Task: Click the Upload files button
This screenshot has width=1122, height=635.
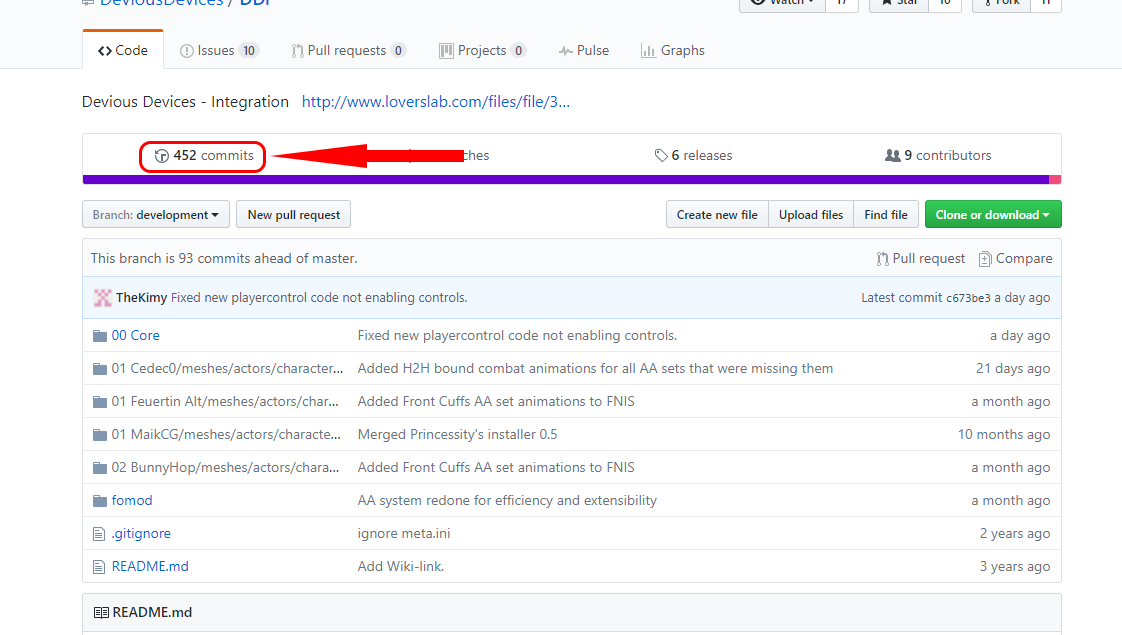Action: click(810, 214)
